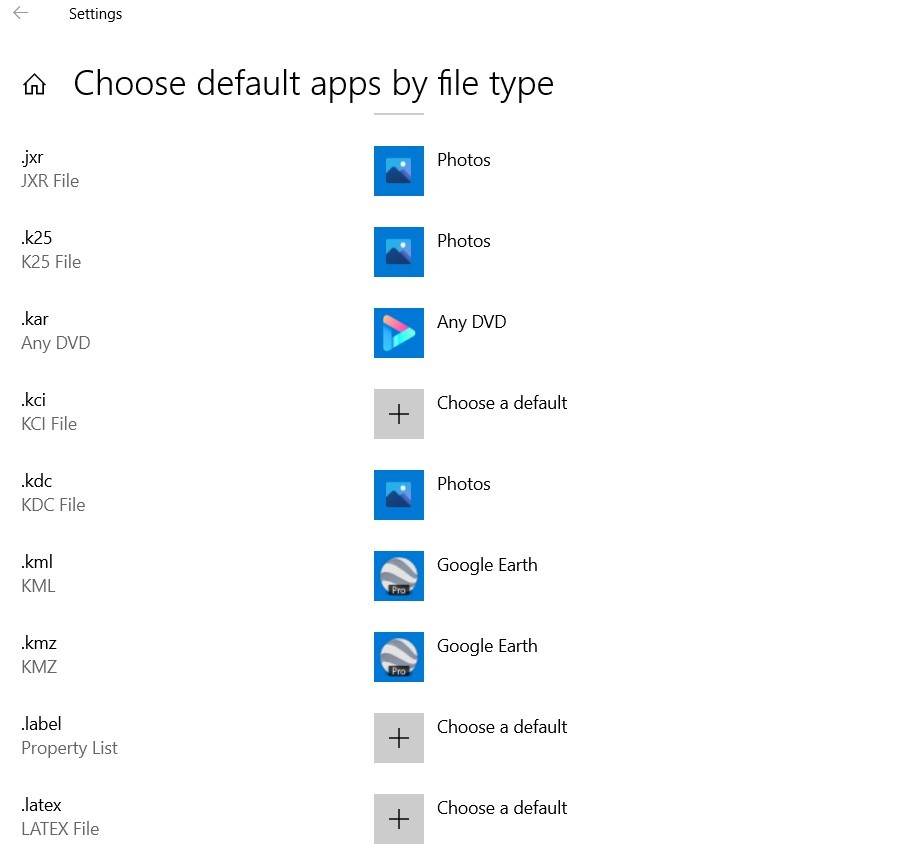Click the Photos app name beside .kdc
The height and width of the screenshot is (863, 918).
(x=463, y=484)
